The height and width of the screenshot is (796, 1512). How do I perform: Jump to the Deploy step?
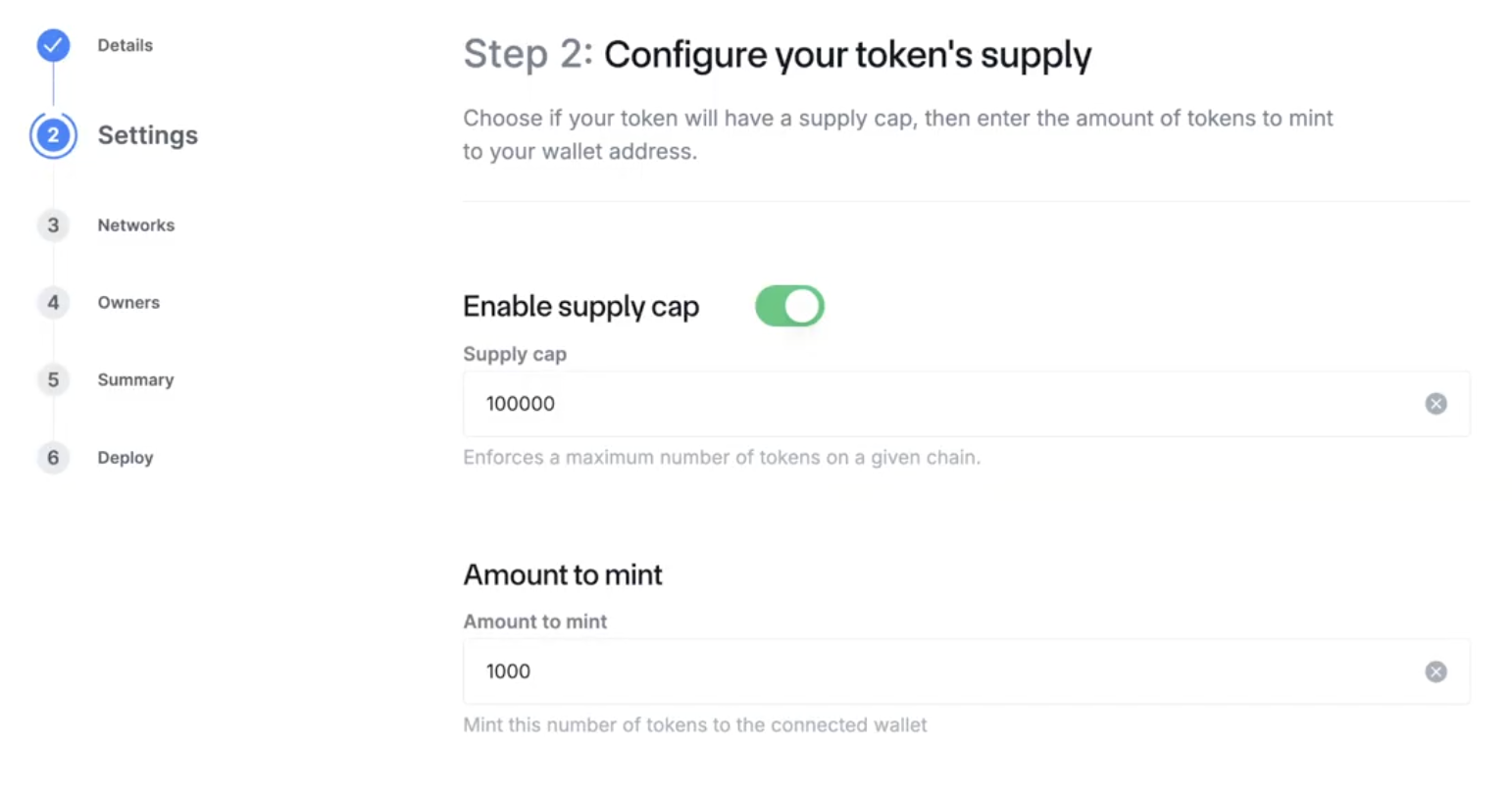[125, 458]
